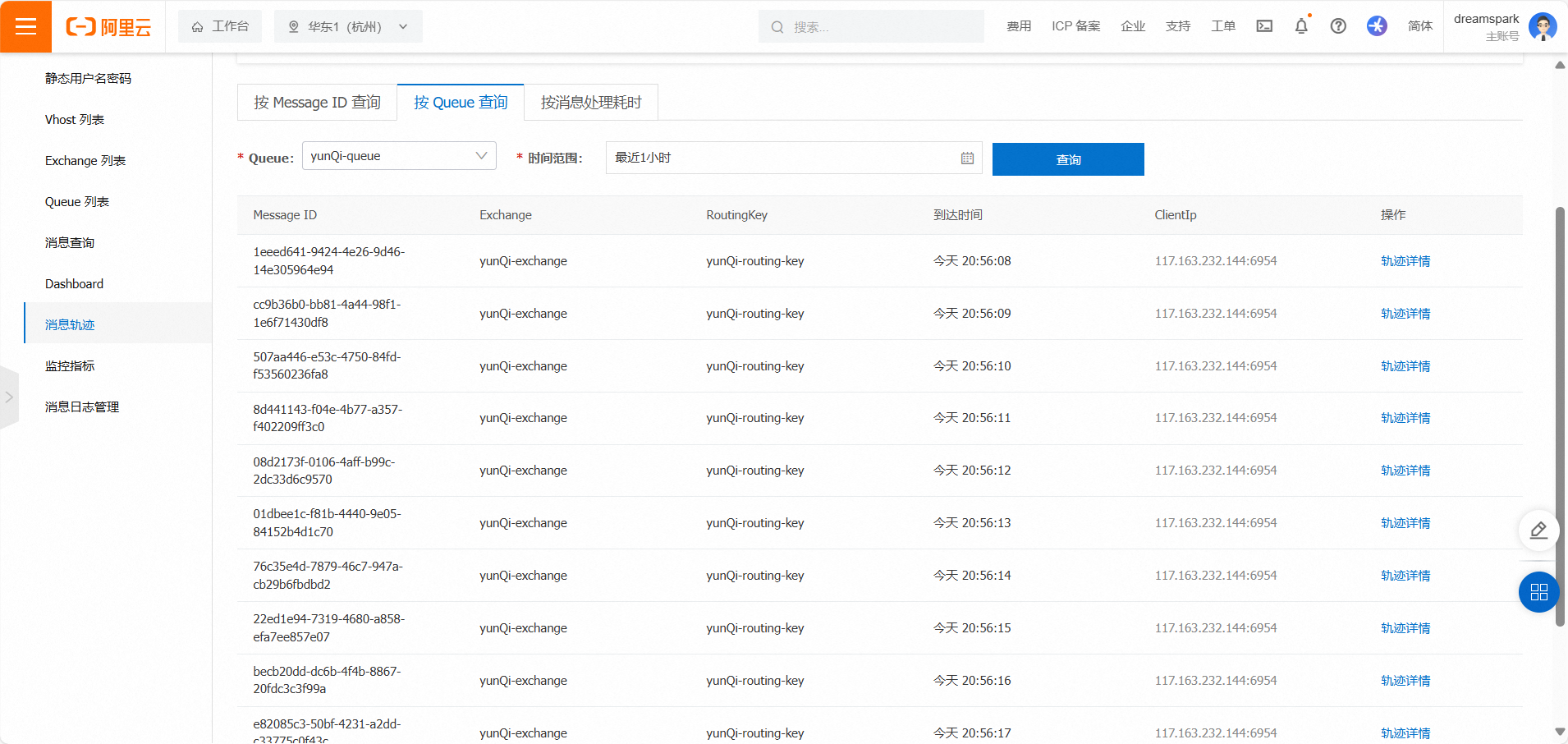Open 轨迹详情 for message at 20:56:13
The height and width of the screenshot is (744, 1568).
pos(1405,523)
